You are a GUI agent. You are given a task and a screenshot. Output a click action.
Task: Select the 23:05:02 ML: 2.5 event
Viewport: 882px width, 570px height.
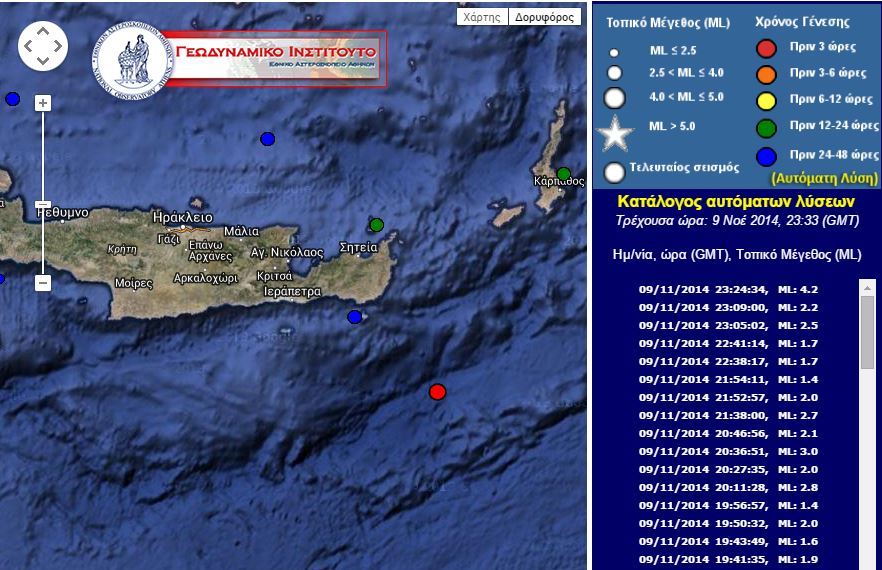pos(728,326)
